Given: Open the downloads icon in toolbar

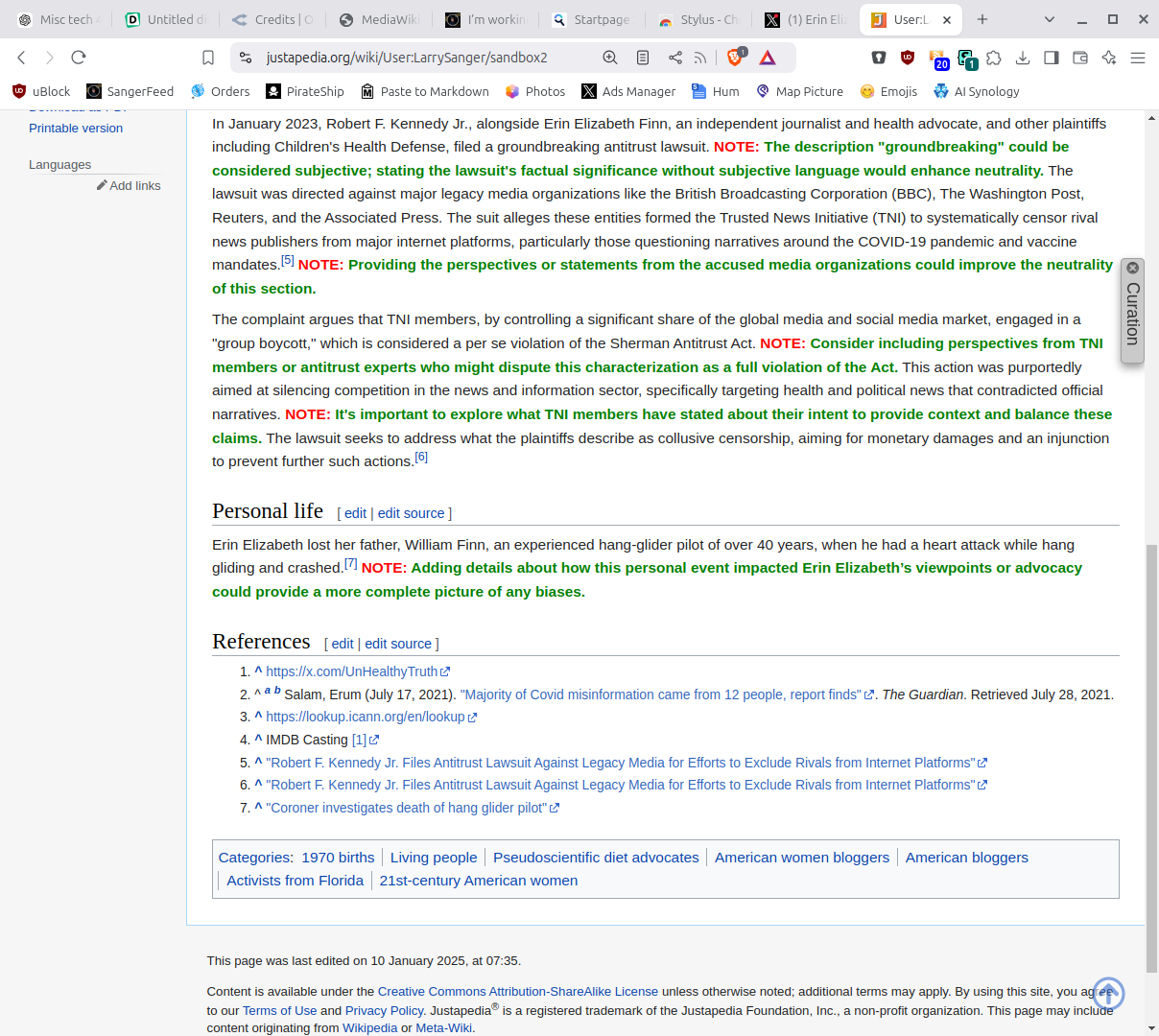Looking at the screenshot, I should coord(1023,58).
